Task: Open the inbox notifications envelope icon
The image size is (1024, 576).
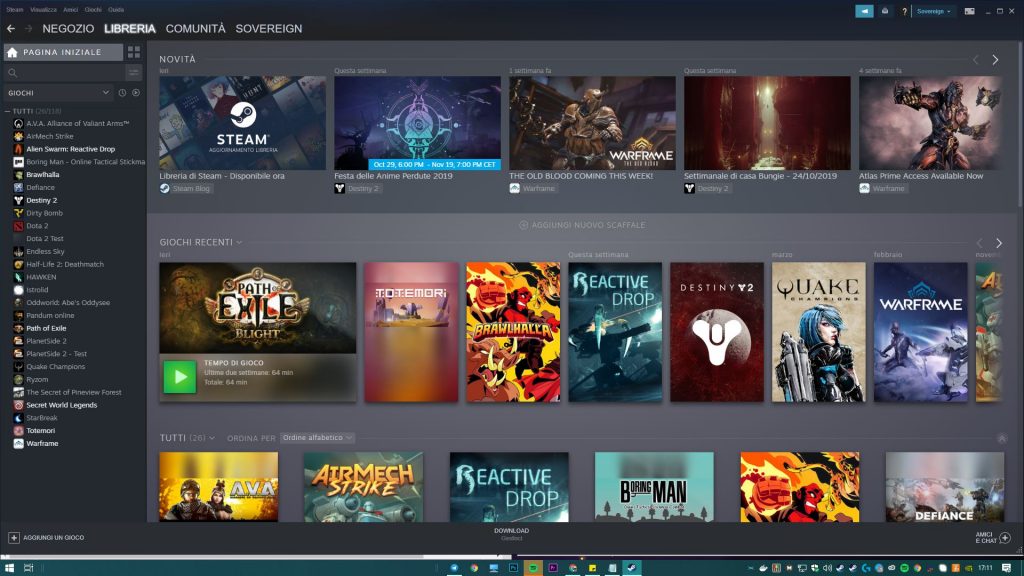Action: point(885,11)
